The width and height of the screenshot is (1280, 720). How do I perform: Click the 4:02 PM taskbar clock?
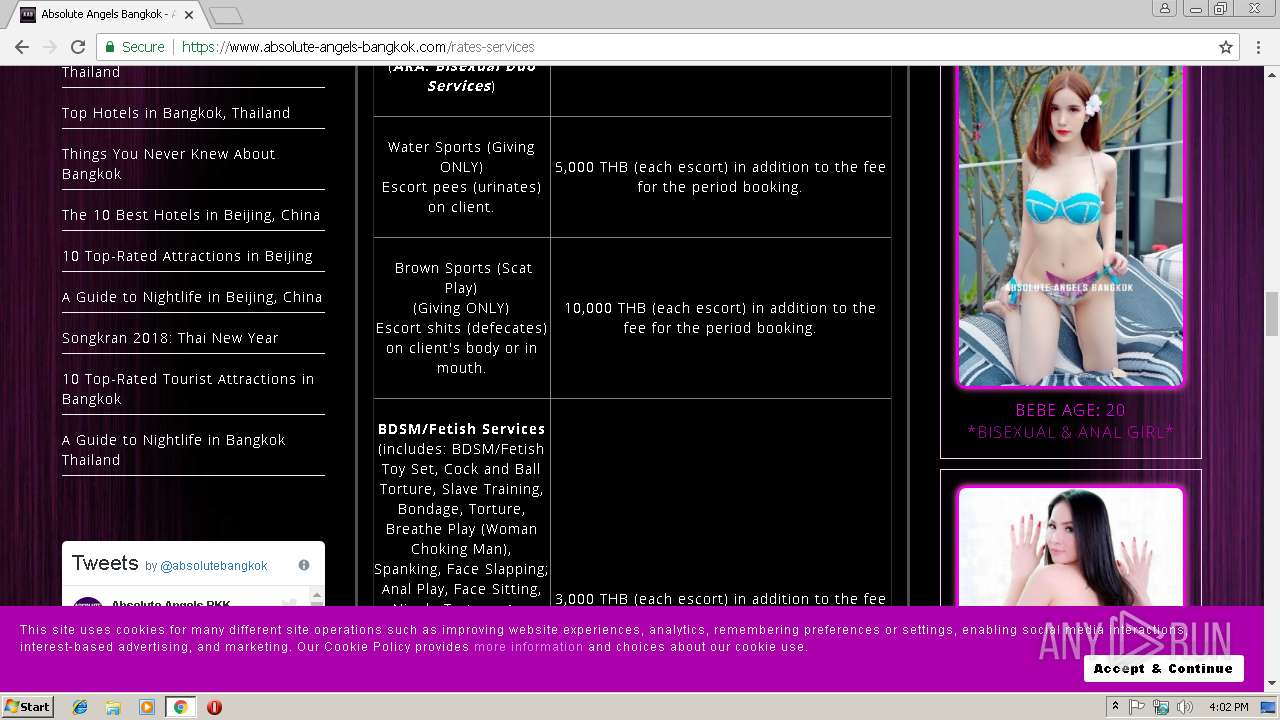tap(1228, 707)
